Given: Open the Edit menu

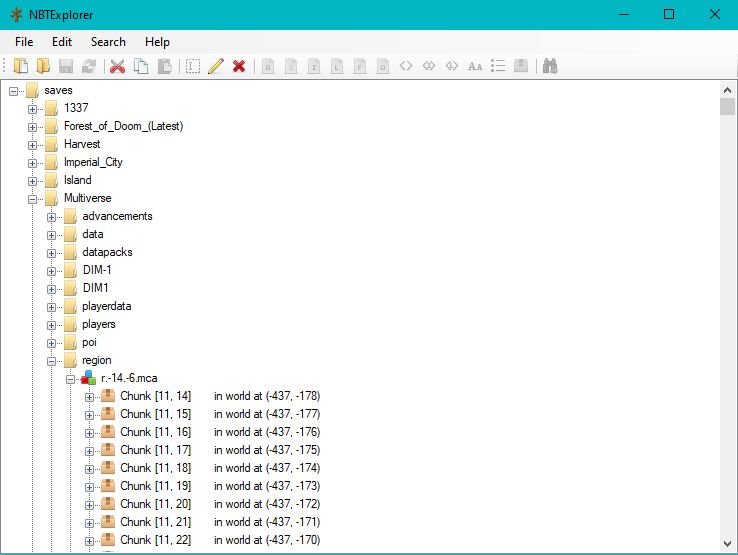Looking at the screenshot, I should (62, 42).
